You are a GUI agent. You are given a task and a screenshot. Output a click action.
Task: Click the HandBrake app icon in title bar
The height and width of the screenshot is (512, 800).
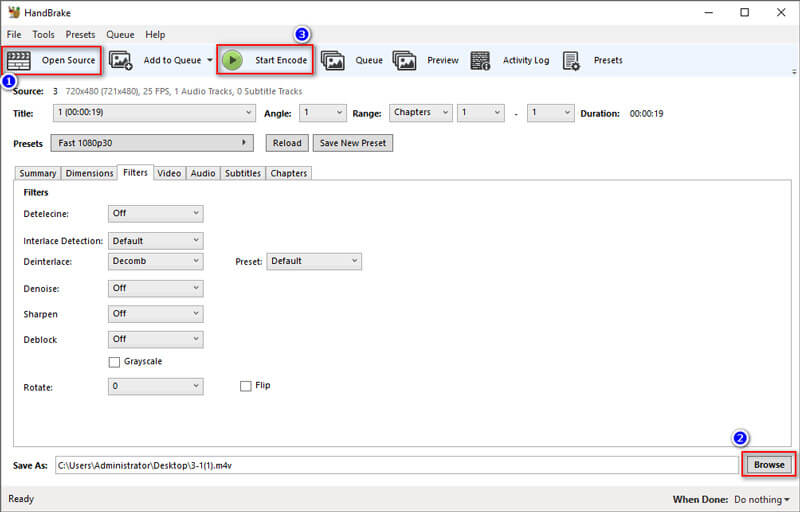pyautogui.click(x=13, y=12)
